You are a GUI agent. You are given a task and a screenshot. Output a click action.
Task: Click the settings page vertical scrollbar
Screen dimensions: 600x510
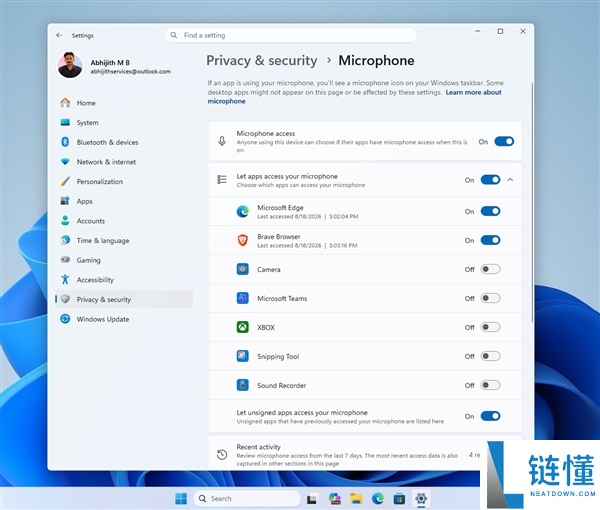(532, 203)
